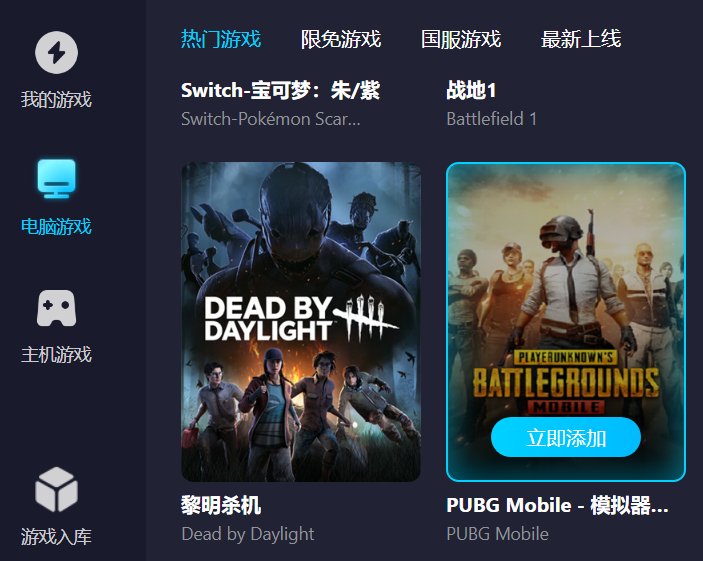Open console games gamepad icon
703x561 pixels.
pos(56,308)
